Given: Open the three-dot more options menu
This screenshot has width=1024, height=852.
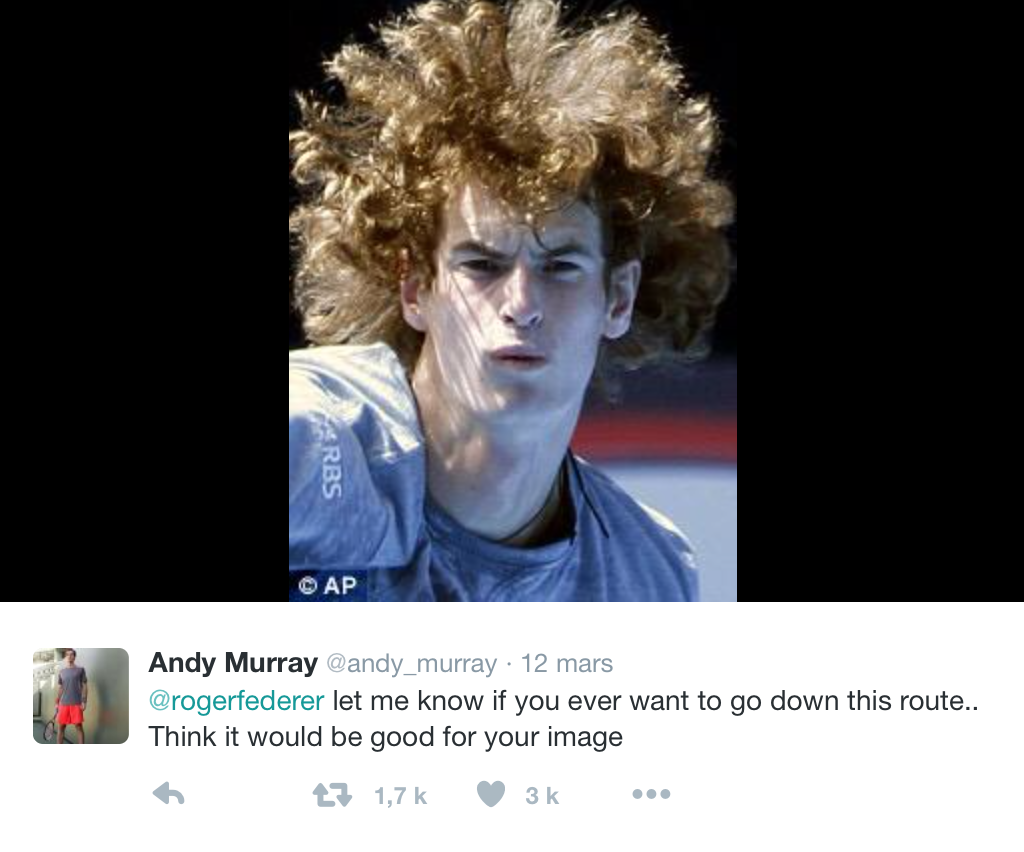Looking at the screenshot, I should (x=651, y=795).
